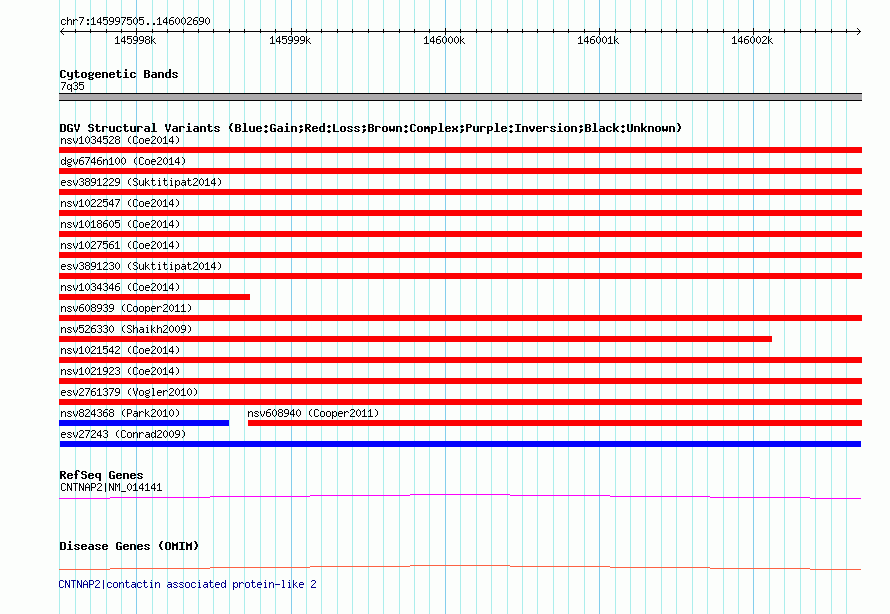The height and width of the screenshot is (614, 890).
Task: Open the nsv1034528 (Coe2014) variant label
Action: click(x=120, y=140)
